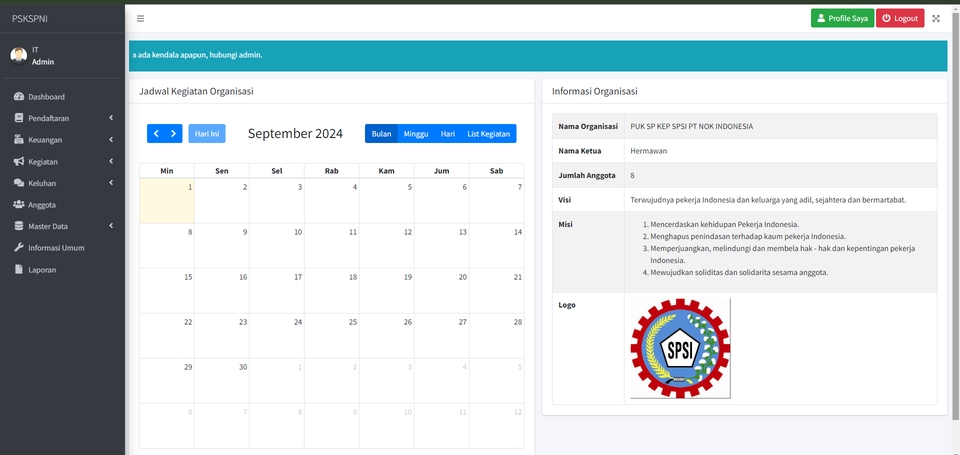Image resolution: width=960 pixels, height=455 pixels.
Task: Click the SPSI organization logo image
Action: pyautogui.click(x=680, y=348)
